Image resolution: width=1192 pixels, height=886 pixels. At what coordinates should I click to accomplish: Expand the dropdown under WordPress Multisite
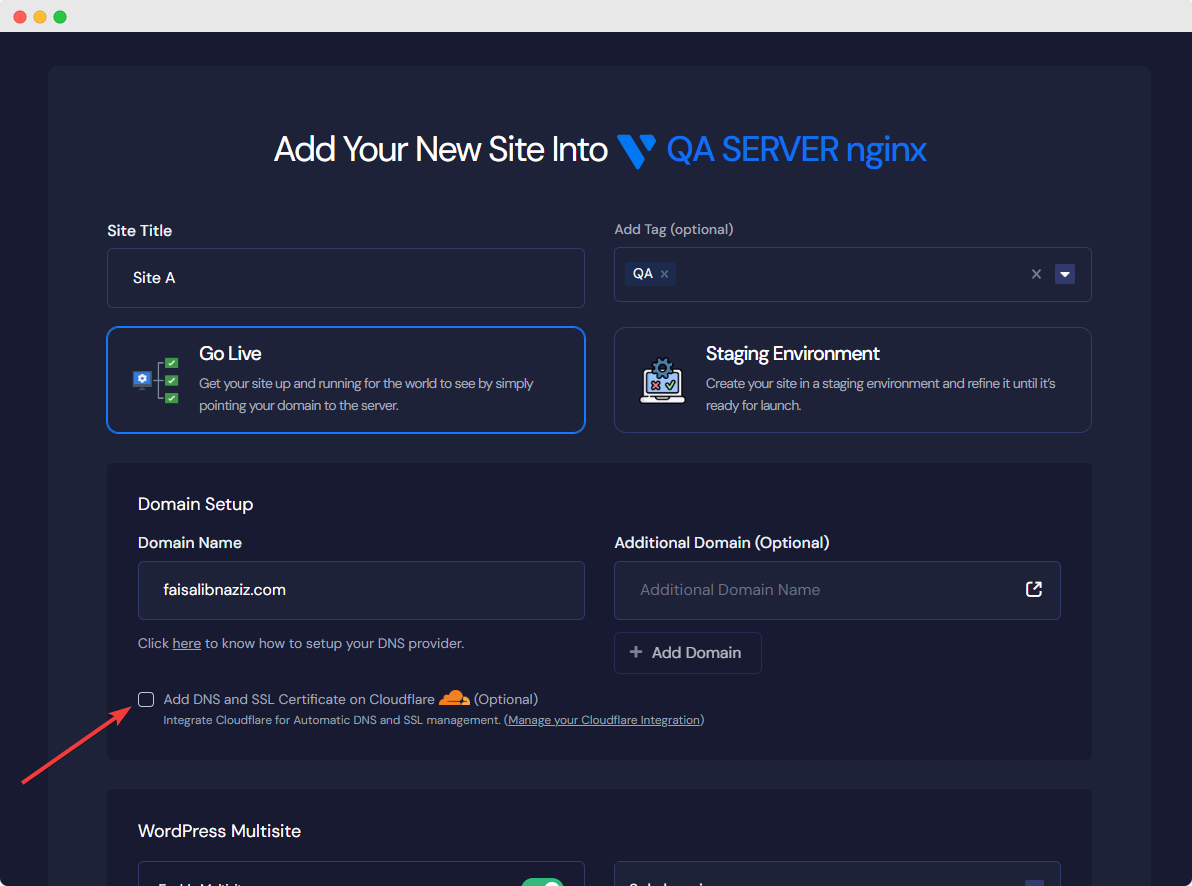pyautogui.click(x=1034, y=880)
